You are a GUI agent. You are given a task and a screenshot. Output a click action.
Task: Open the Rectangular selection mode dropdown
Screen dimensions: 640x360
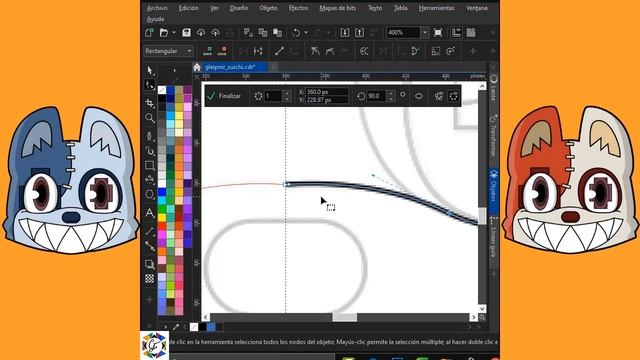point(168,51)
